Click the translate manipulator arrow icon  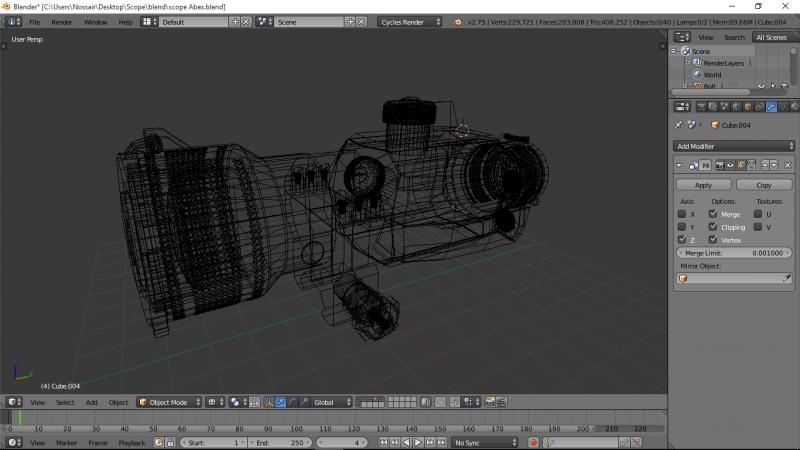(x=280, y=402)
